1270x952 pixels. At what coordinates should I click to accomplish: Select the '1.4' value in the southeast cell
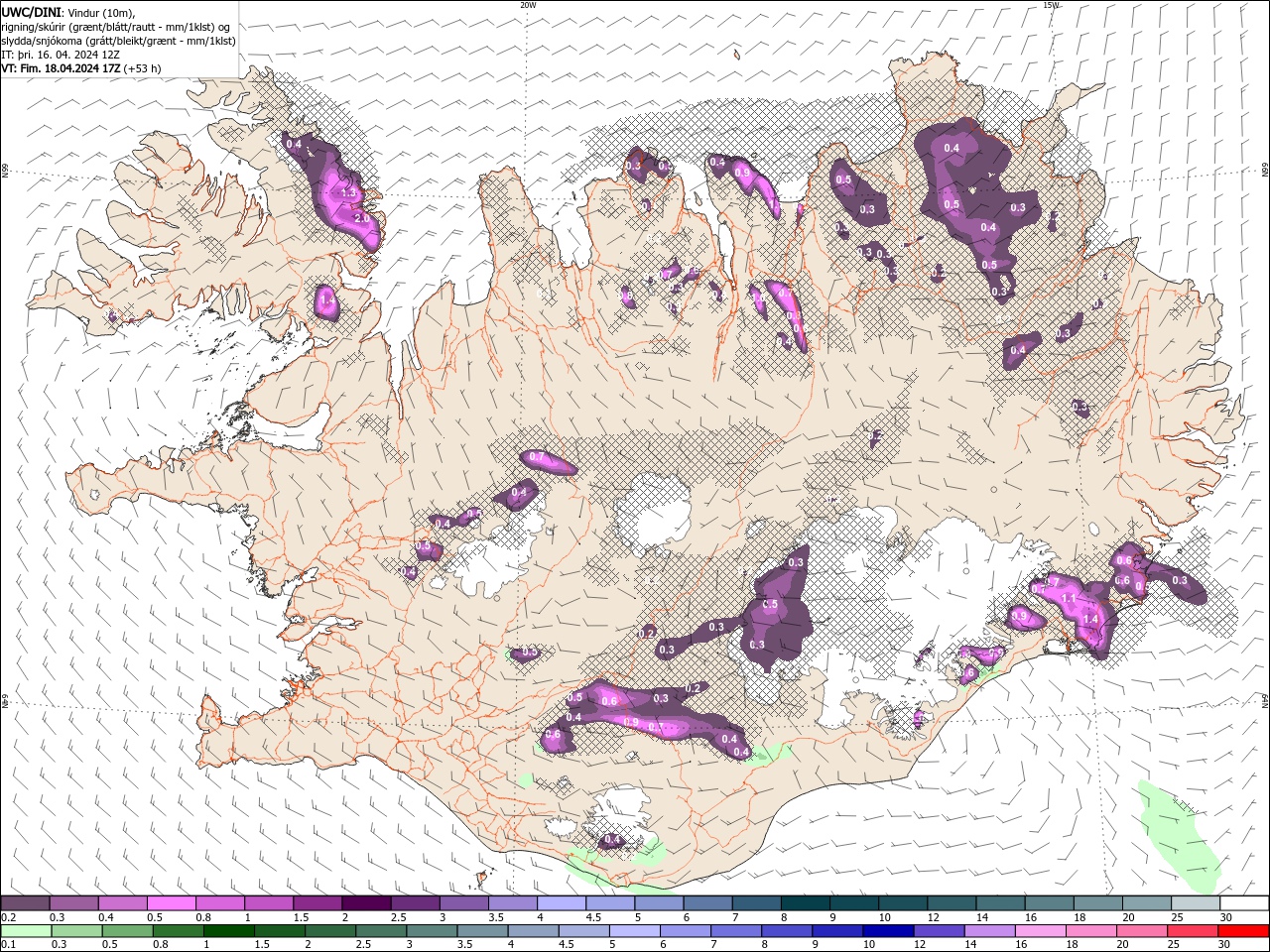point(1090,618)
